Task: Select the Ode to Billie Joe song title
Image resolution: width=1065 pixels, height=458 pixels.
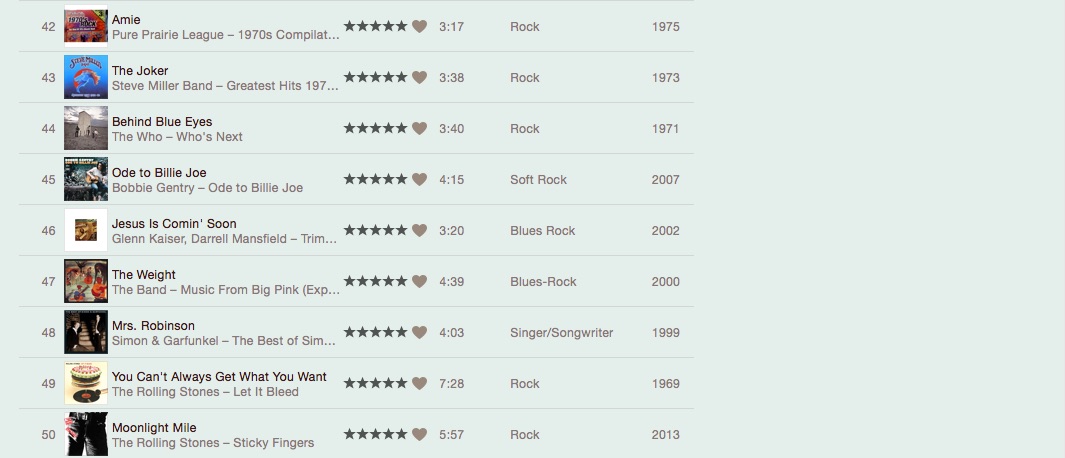Action: point(159,173)
